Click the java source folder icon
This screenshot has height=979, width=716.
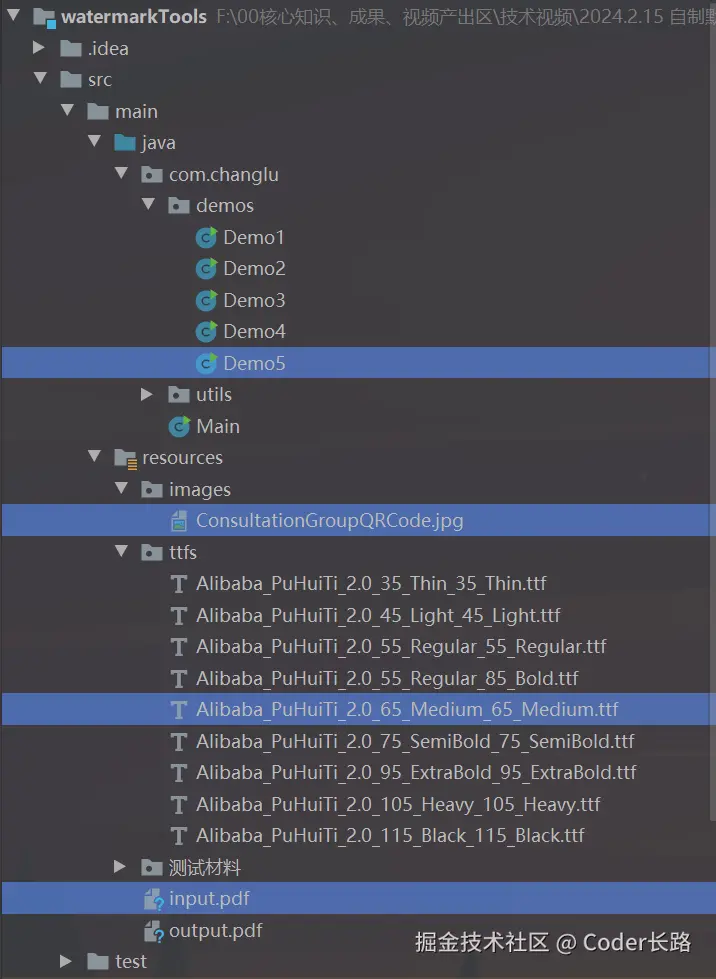click(126, 143)
